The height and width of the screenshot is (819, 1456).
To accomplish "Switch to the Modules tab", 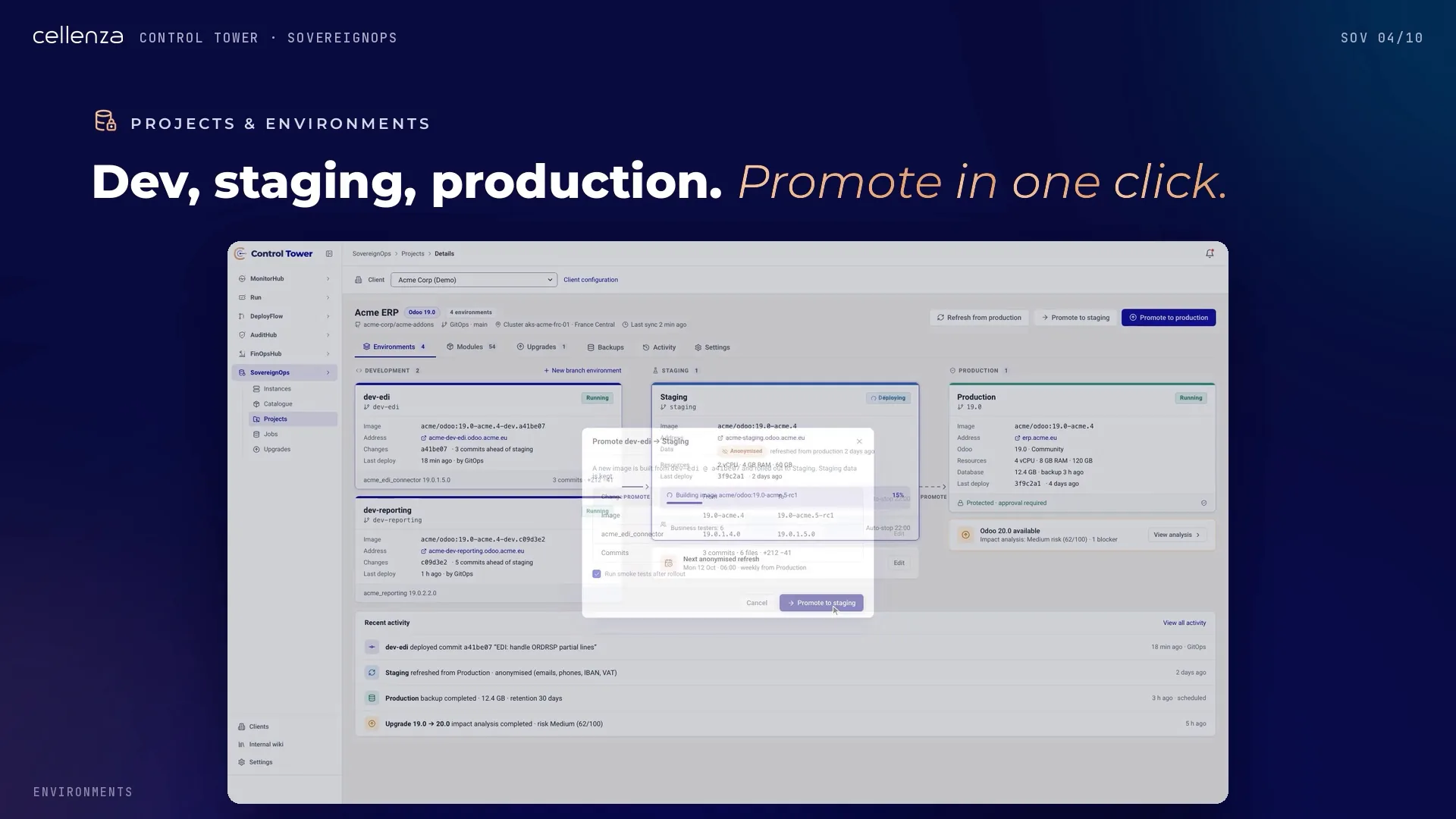I will click(x=471, y=347).
